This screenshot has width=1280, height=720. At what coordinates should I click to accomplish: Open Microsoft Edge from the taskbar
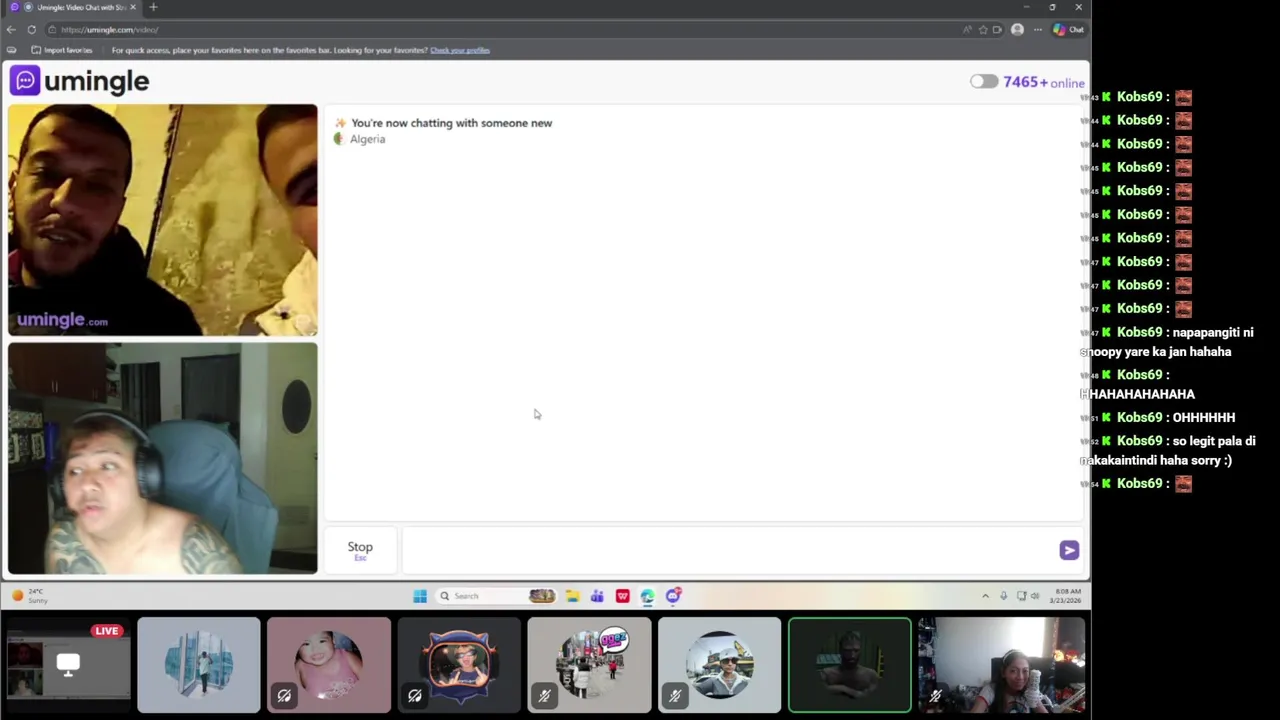(648, 596)
